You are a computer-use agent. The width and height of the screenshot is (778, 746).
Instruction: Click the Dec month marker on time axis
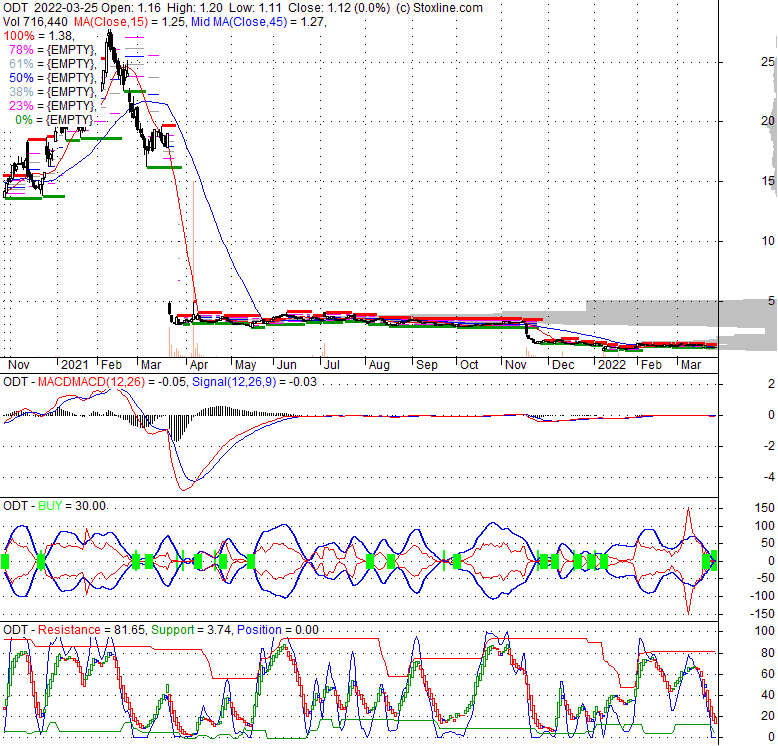(563, 366)
